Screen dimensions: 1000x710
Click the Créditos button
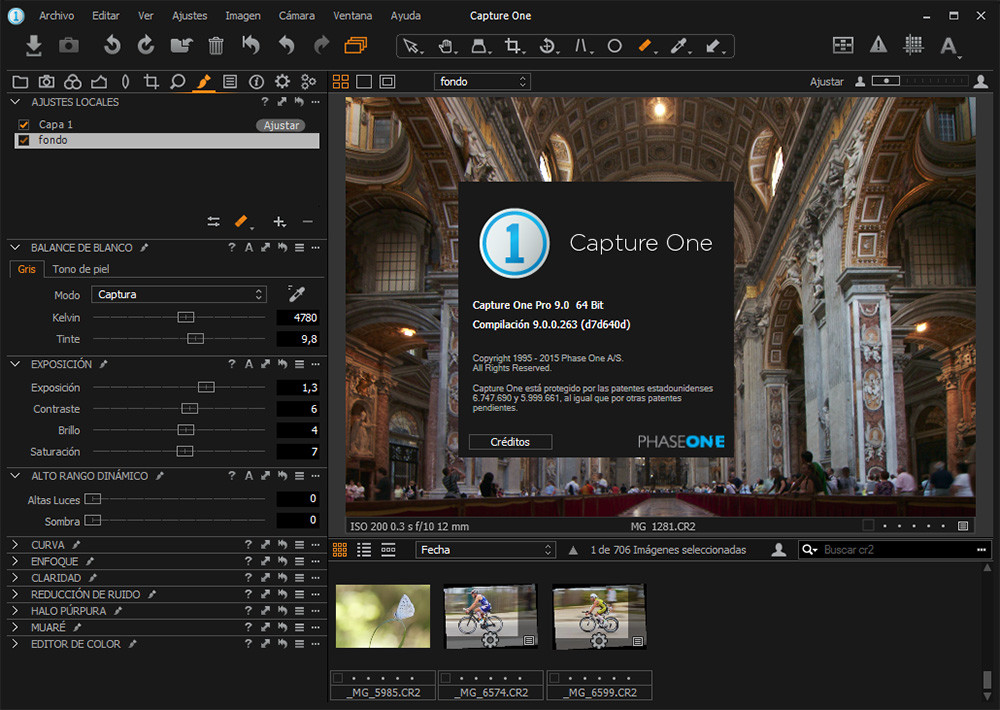click(510, 441)
